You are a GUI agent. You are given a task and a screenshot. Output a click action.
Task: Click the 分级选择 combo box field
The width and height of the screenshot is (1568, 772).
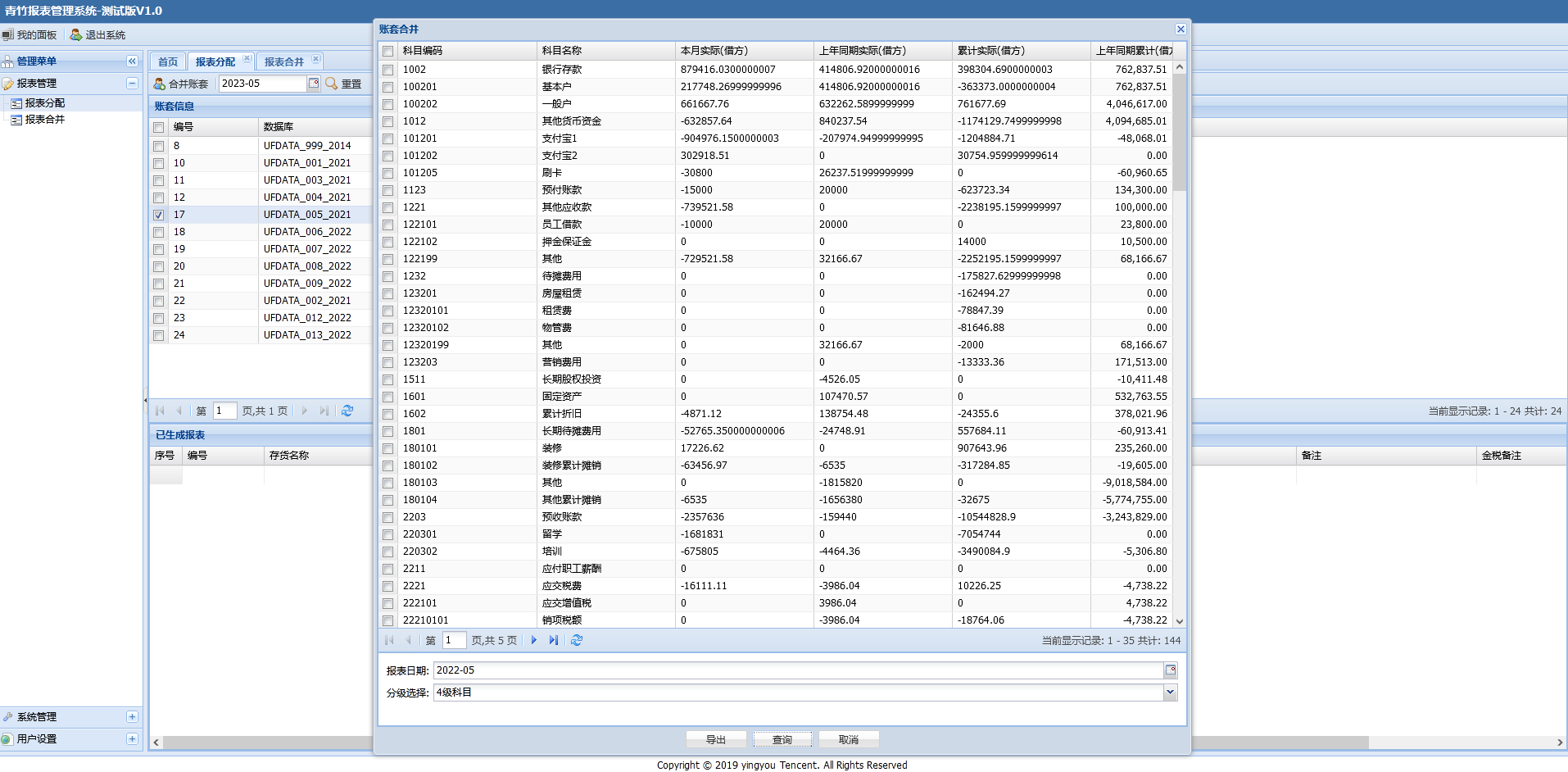pos(799,693)
